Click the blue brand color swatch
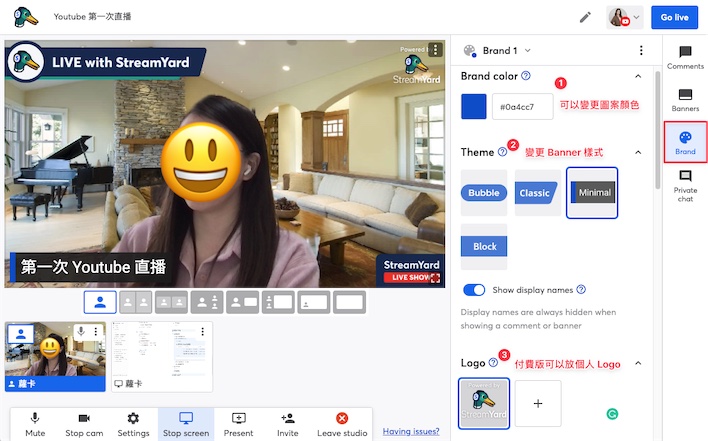708x441 pixels. coord(474,107)
